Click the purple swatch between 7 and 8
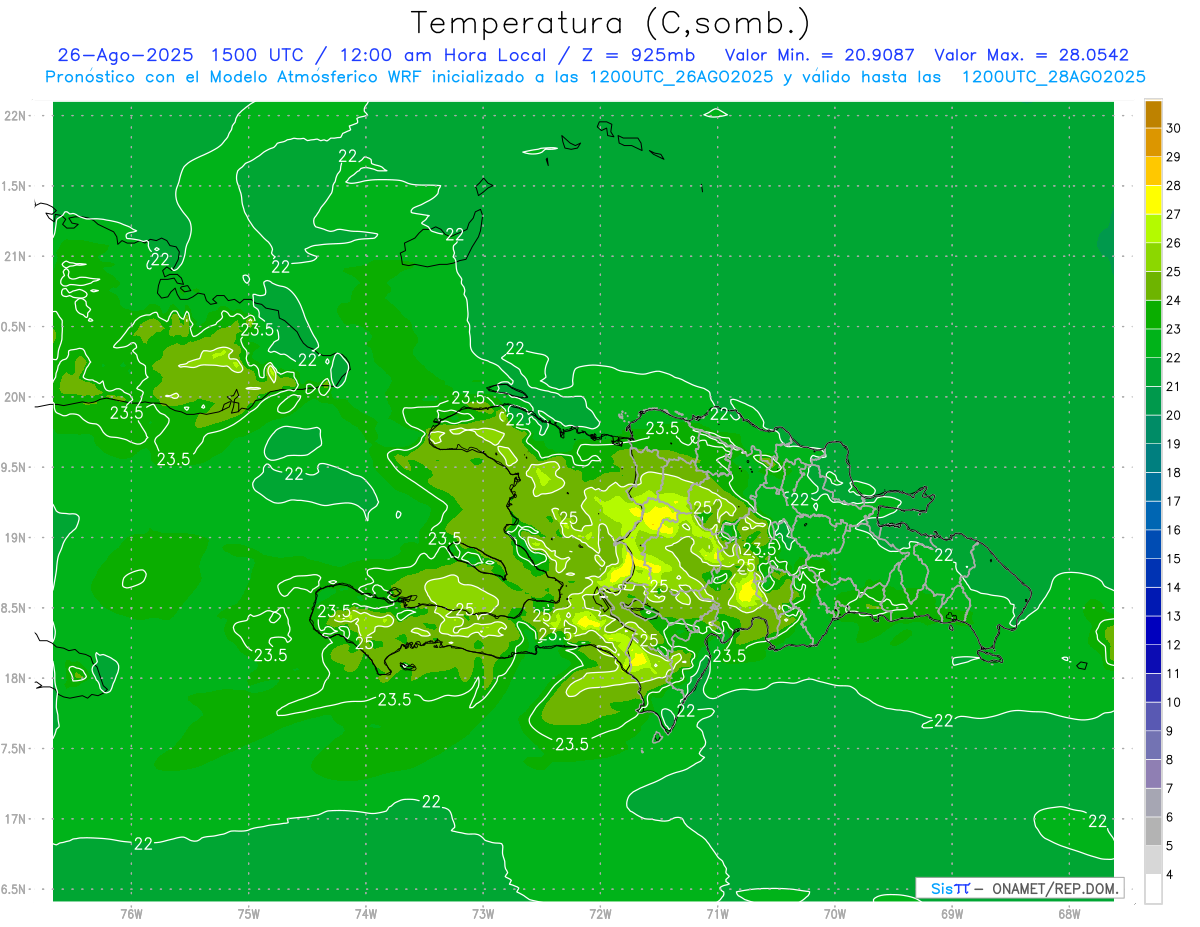This screenshot has height=927, width=1200. [1153, 774]
